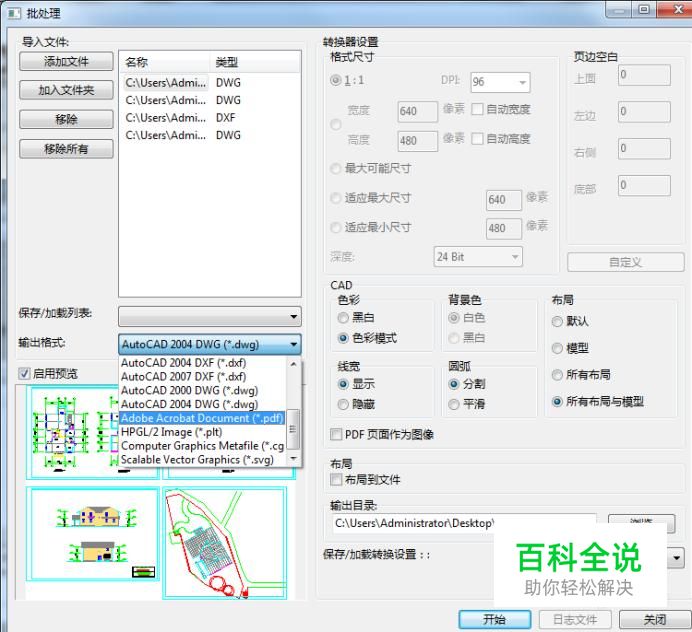Open the 深度 24 Bit dropdown
This screenshot has height=632, width=692.
tap(478, 257)
